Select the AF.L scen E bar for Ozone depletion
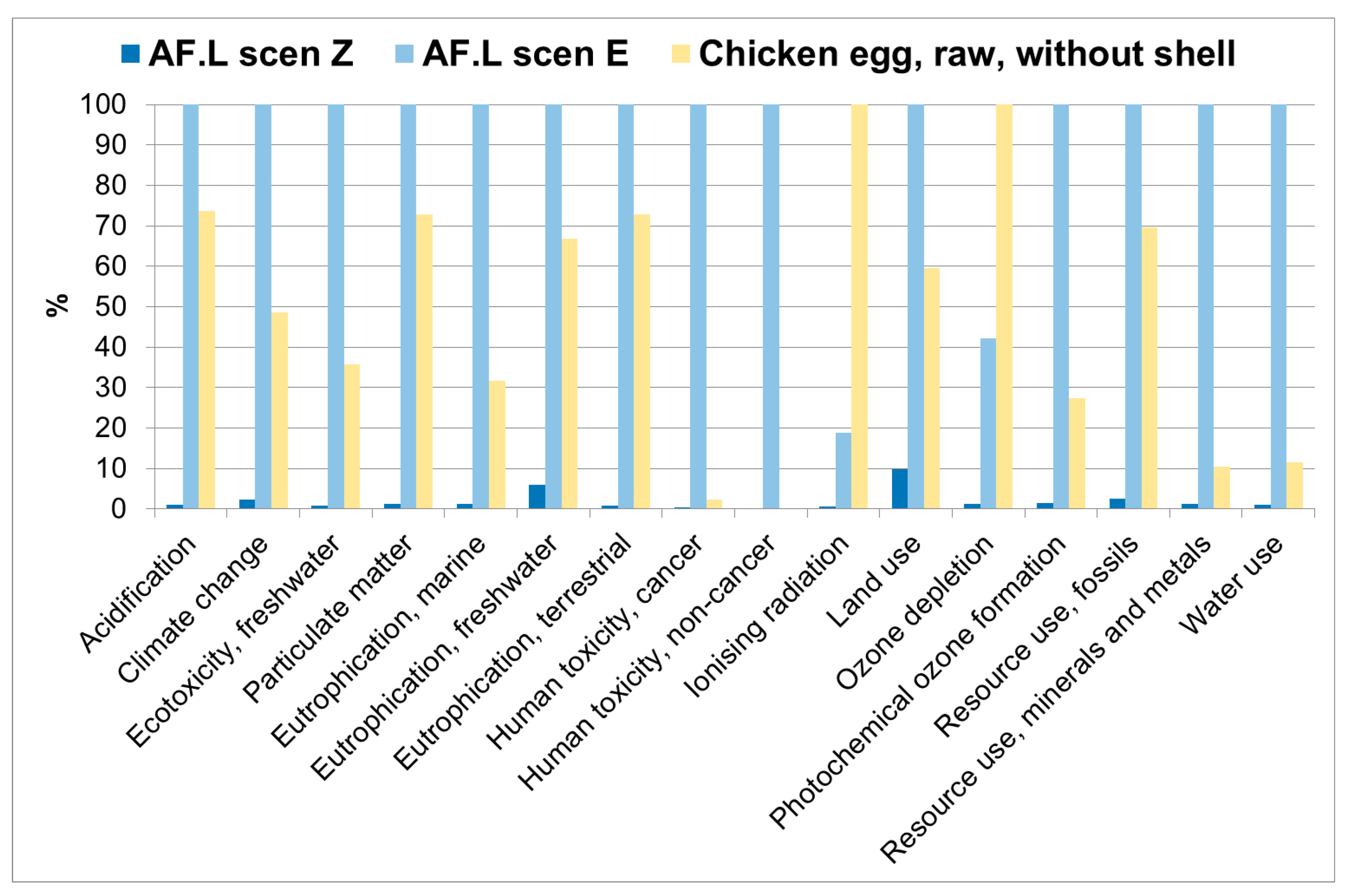This screenshot has height=896, width=1349. tap(988, 423)
